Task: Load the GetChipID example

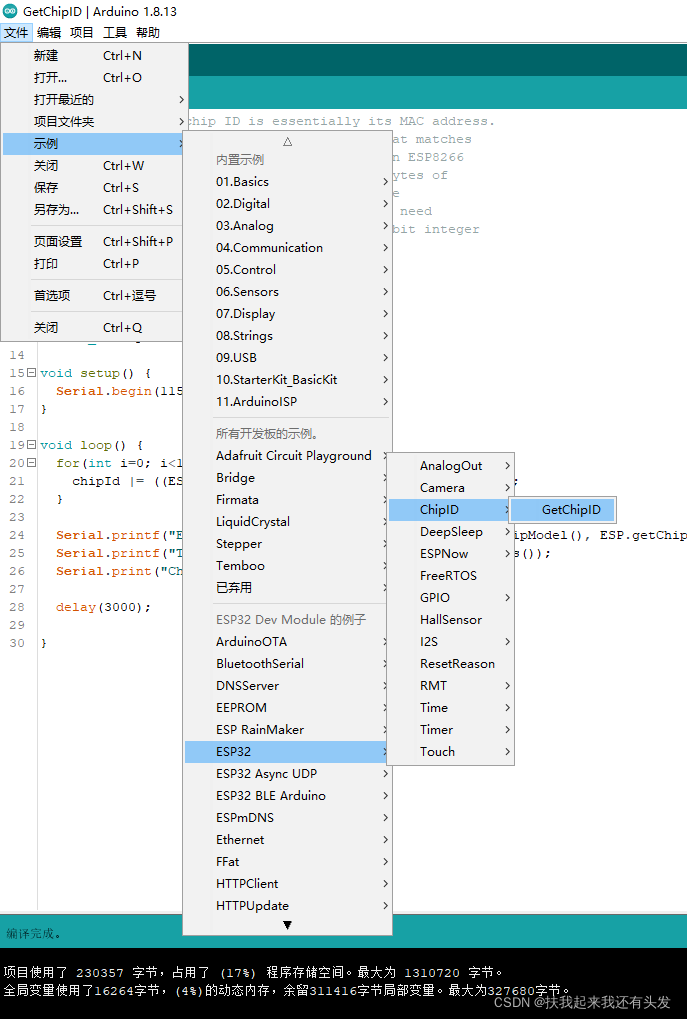Action: [x=562, y=510]
